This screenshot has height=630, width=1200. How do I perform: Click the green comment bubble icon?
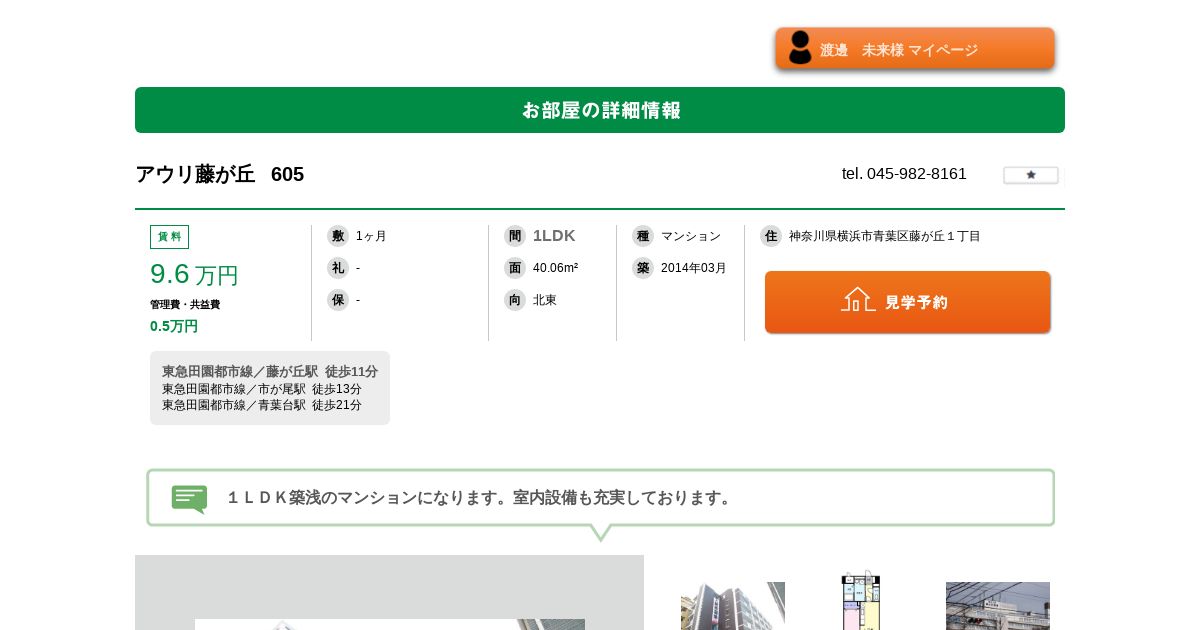click(189, 499)
